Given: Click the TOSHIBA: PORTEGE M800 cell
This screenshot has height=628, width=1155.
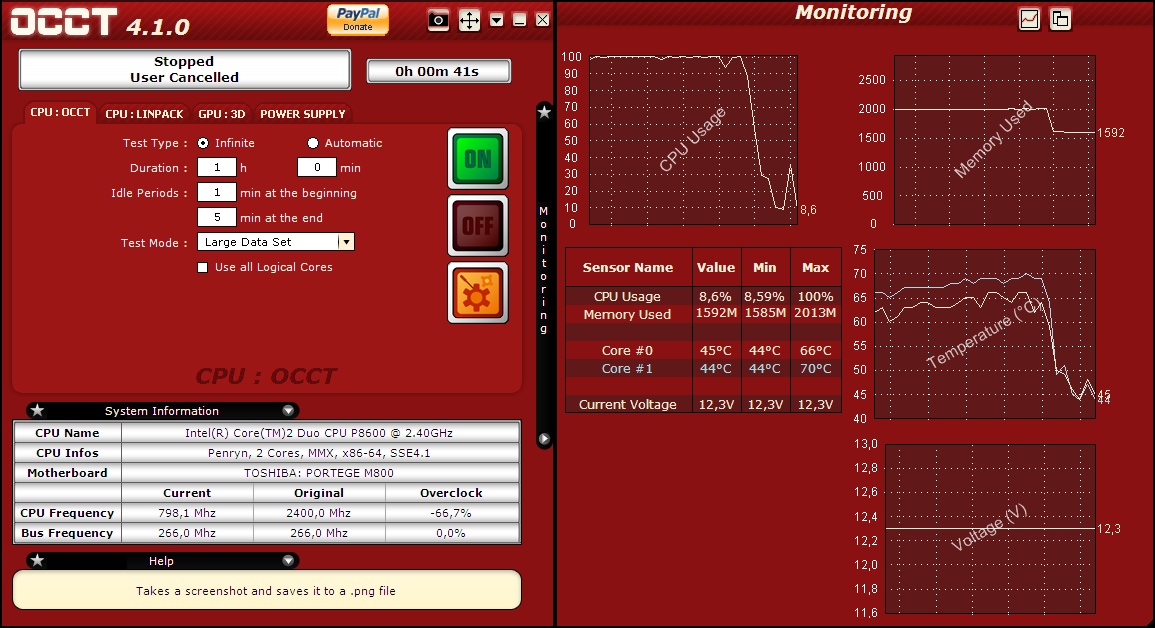Looking at the screenshot, I should tap(320, 473).
